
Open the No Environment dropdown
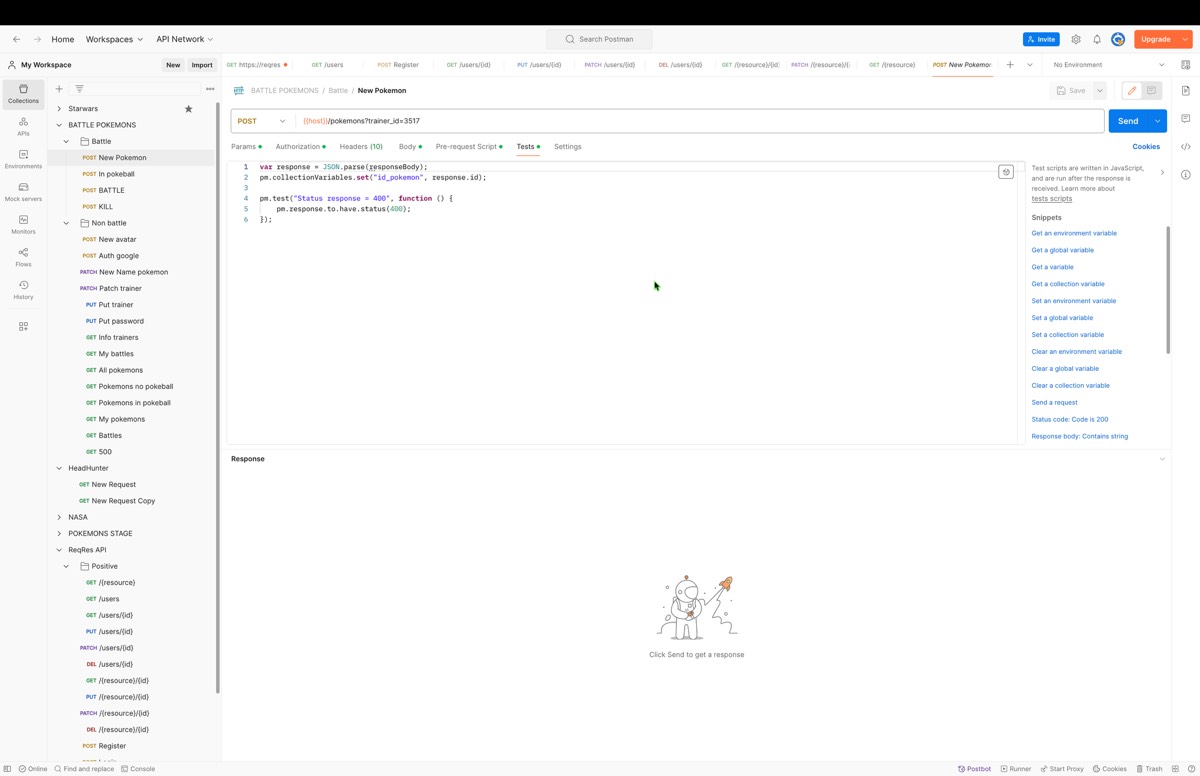(1108, 65)
